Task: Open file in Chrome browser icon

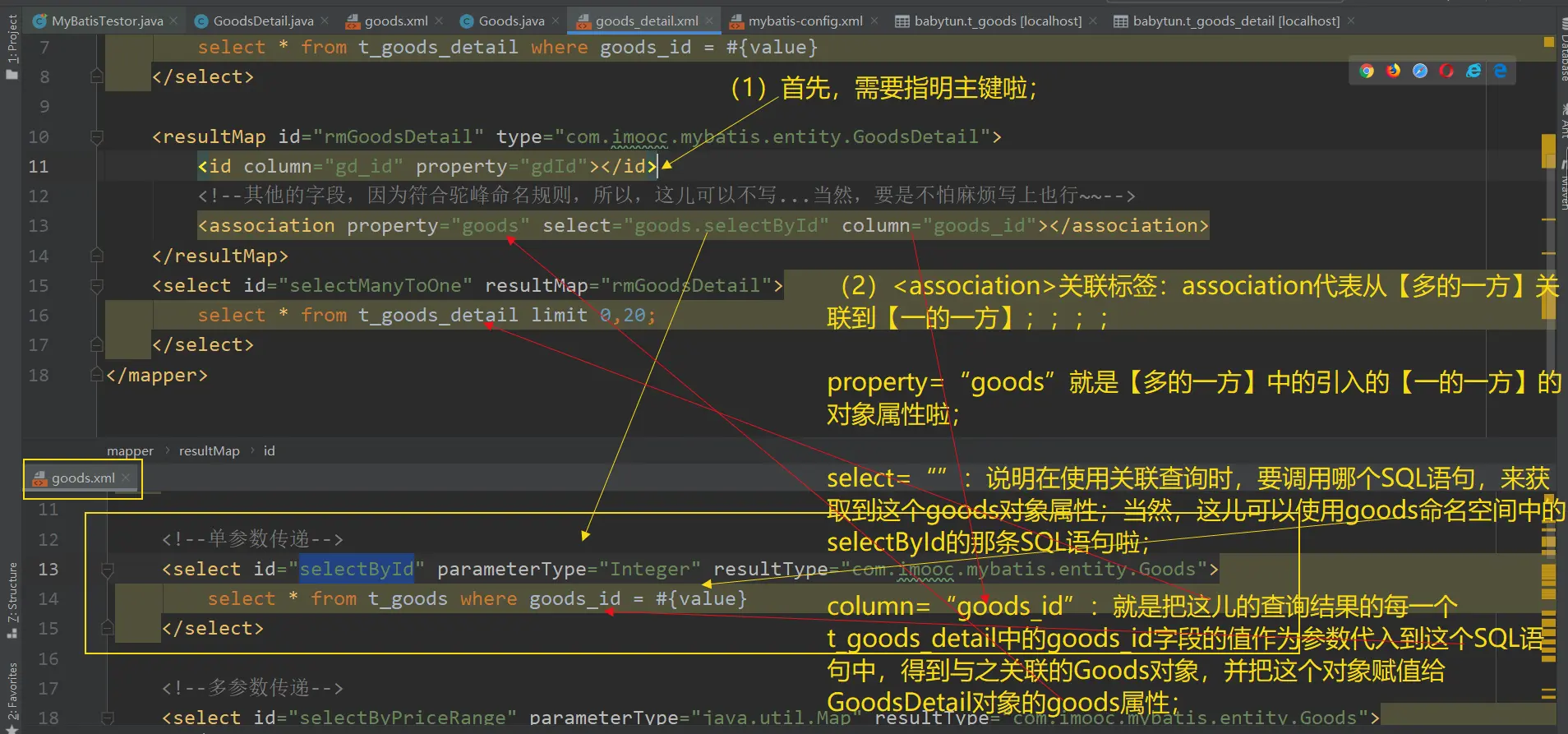Action: pos(1367,72)
